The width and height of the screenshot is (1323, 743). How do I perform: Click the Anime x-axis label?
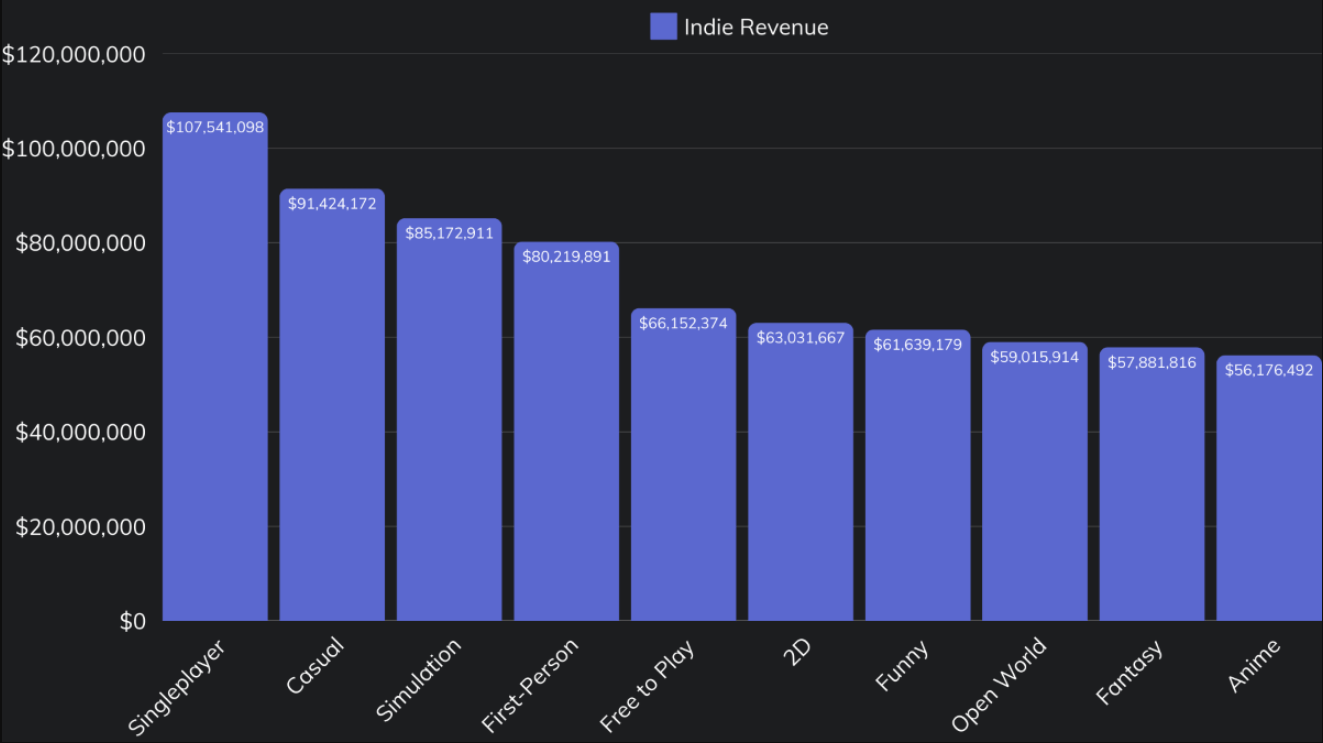1254,667
